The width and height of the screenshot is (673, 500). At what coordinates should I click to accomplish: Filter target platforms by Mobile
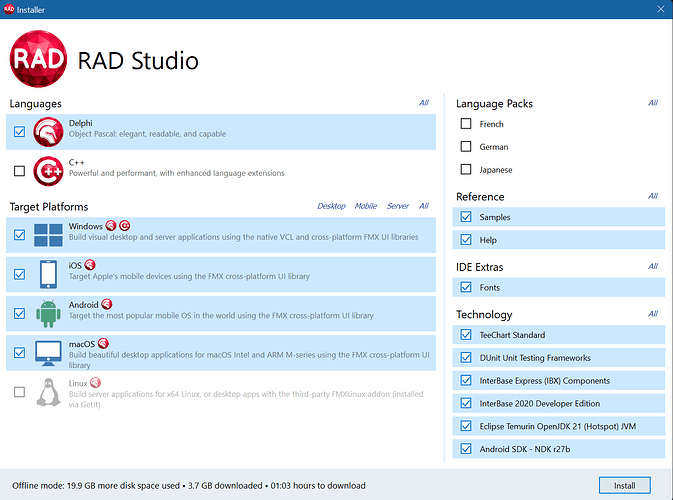[366, 206]
